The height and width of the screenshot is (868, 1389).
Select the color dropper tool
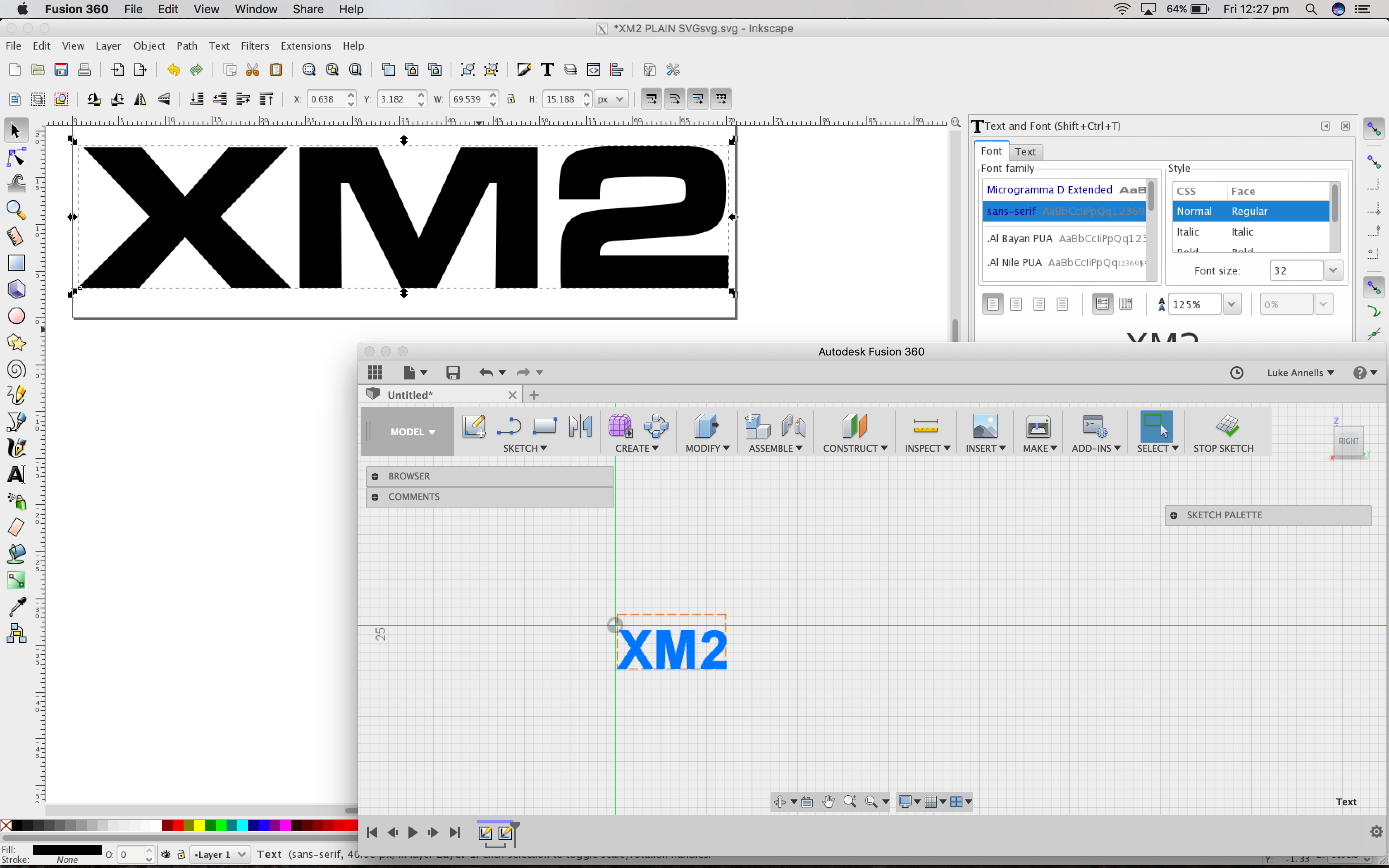coord(17,606)
